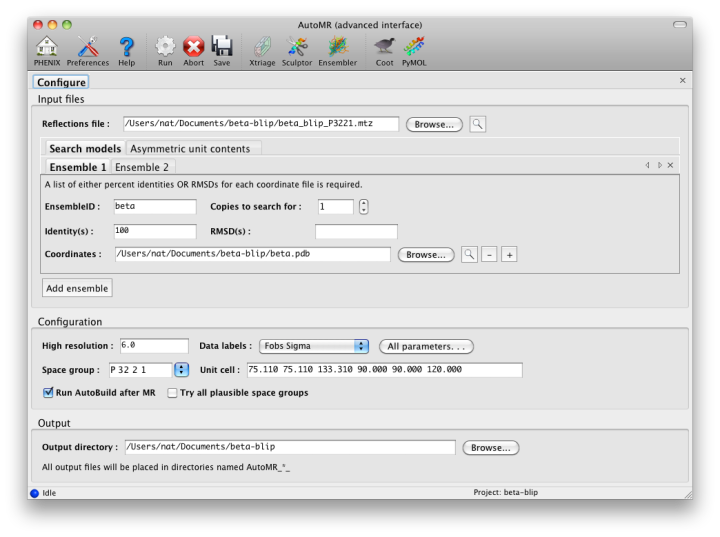Viewport: 720px width, 537px height.
Task: Start the job with the Run icon
Action: pyautogui.click(x=165, y=47)
